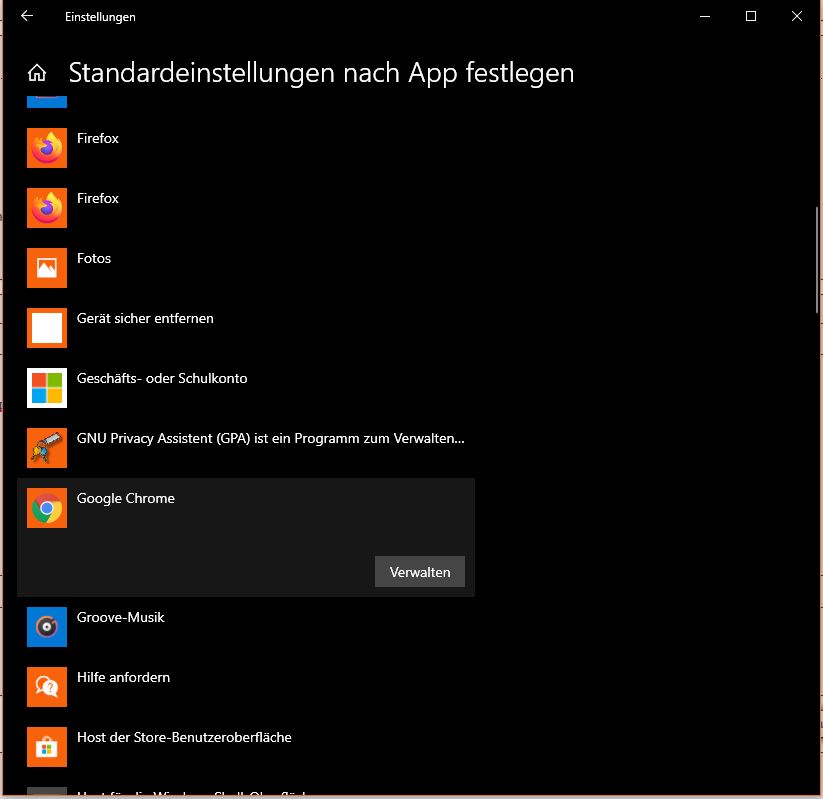The height and width of the screenshot is (799, 823).
Task: Click the lower Firefox app icon
Action: [x=47, y=208]
